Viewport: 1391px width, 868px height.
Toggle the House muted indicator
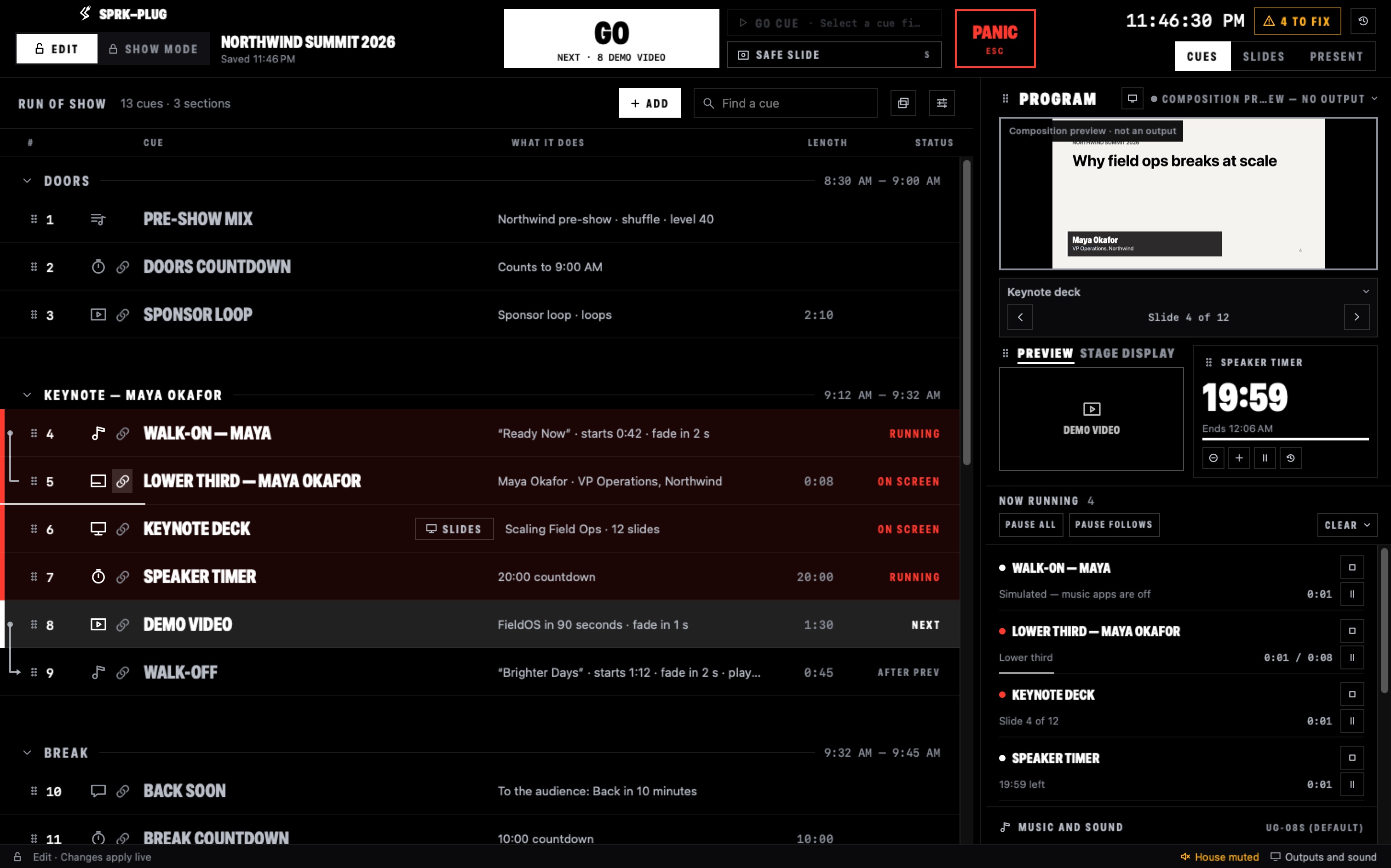coord(1219,857)
